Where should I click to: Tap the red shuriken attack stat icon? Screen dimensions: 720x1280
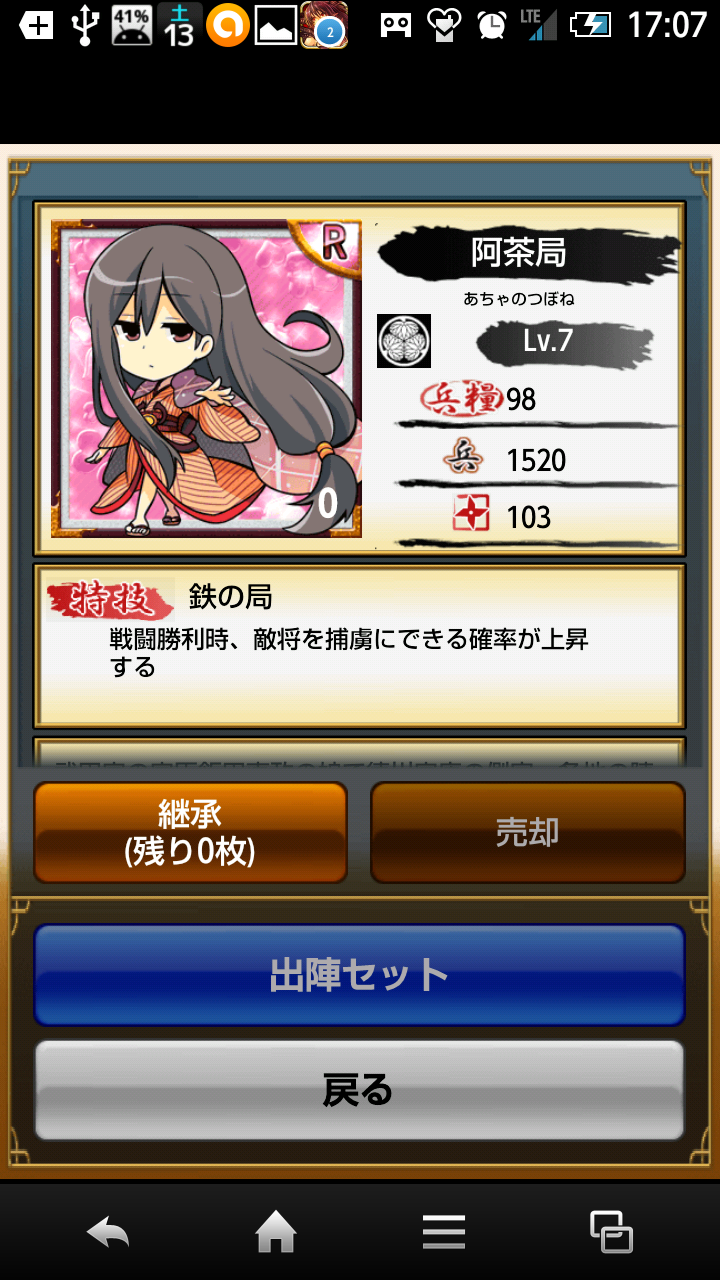[470, 516]
